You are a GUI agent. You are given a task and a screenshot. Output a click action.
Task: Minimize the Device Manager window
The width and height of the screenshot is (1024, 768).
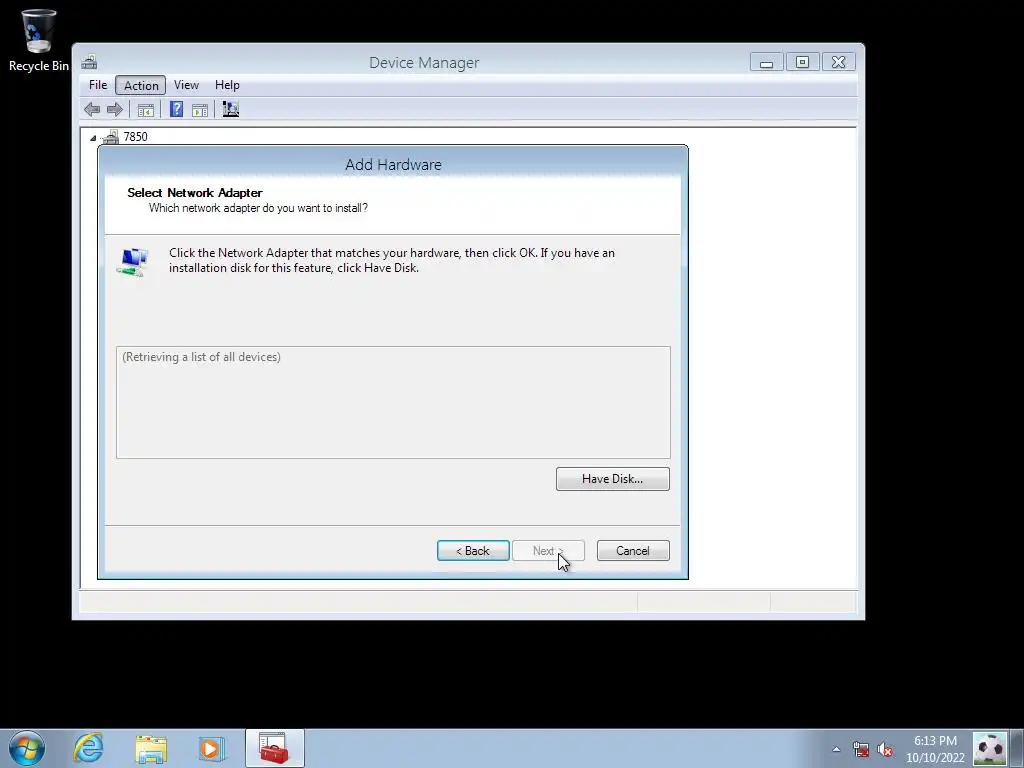767,63
